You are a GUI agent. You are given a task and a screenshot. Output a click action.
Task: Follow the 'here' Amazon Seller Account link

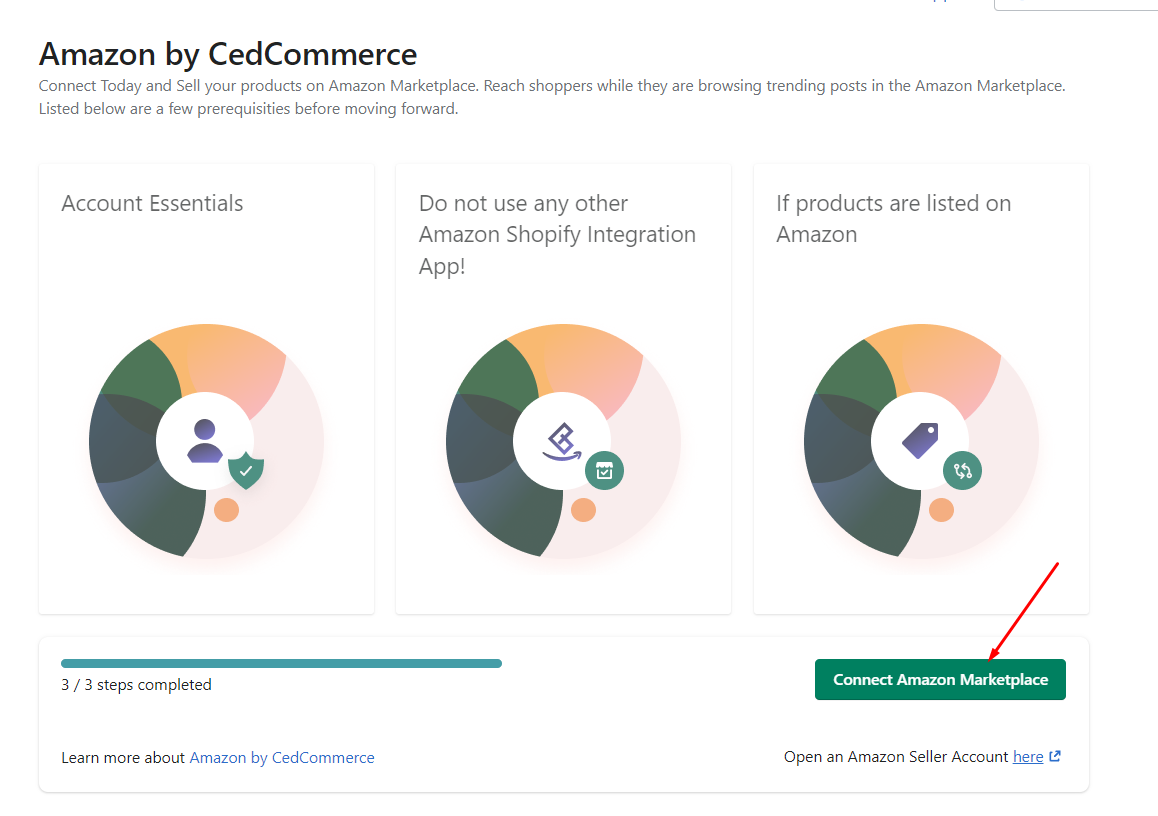1028,757
